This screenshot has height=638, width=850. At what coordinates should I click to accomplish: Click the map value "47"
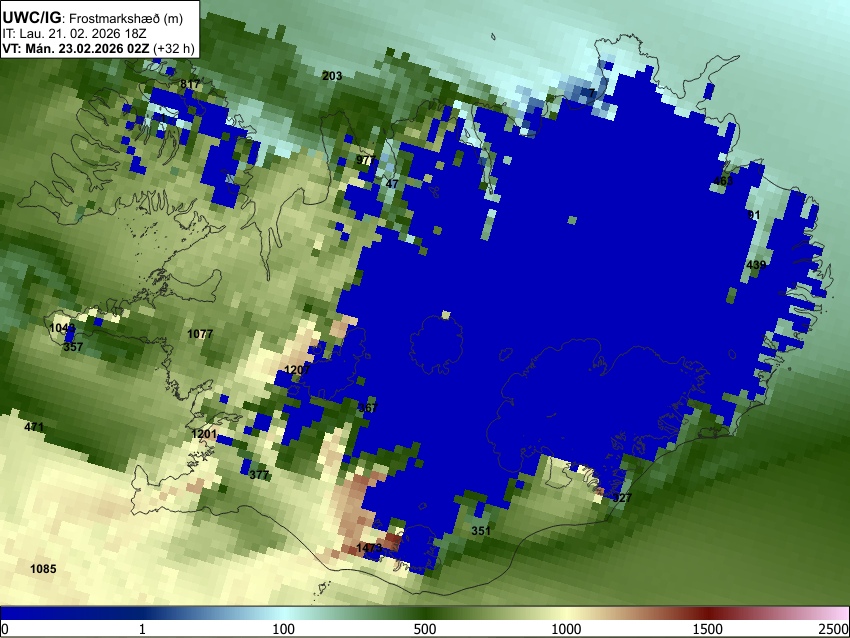tap(392, 184)
